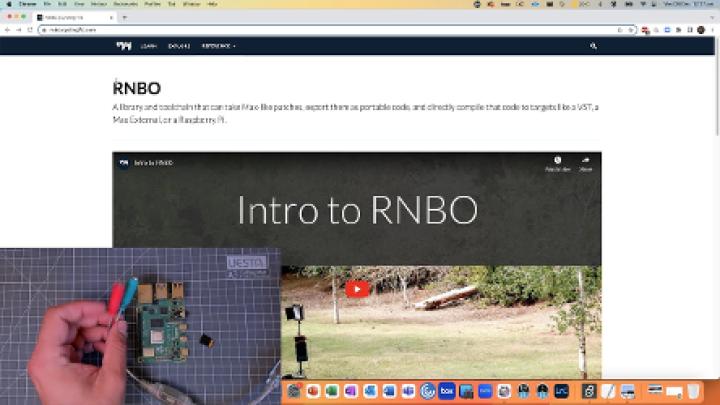The width and height of the screenshot is (720, 405).
Task: Open the red extension icon in toolbar
Action: [x=646, y=30]
